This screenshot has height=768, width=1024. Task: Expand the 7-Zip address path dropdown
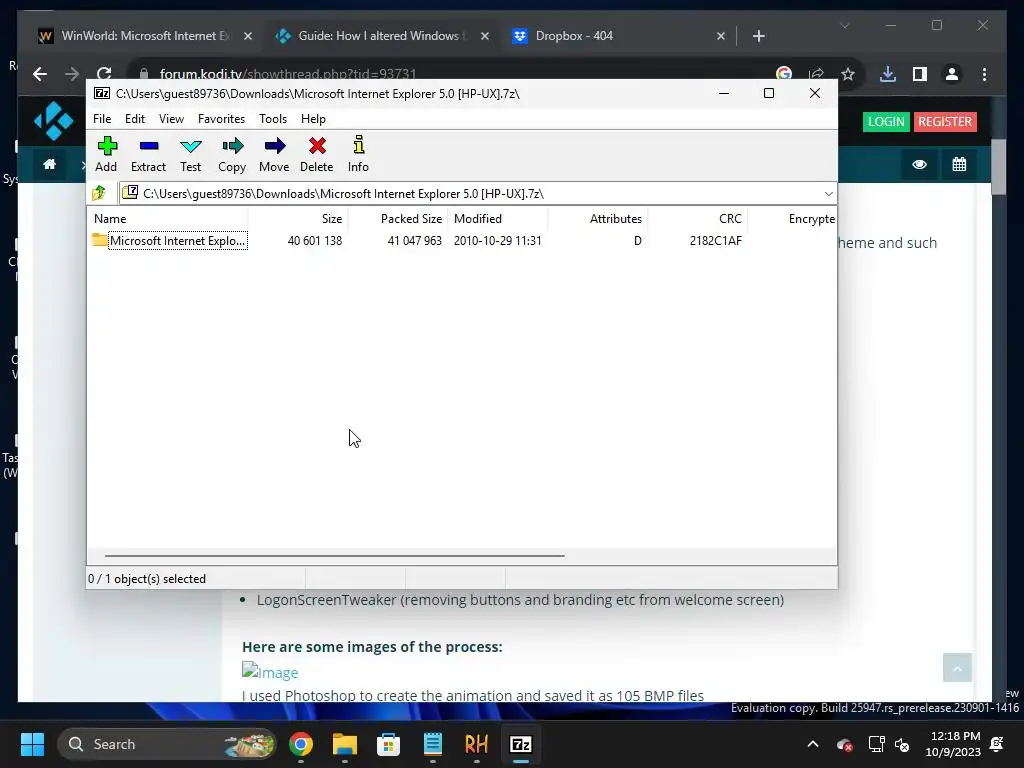tap(828, 194)
